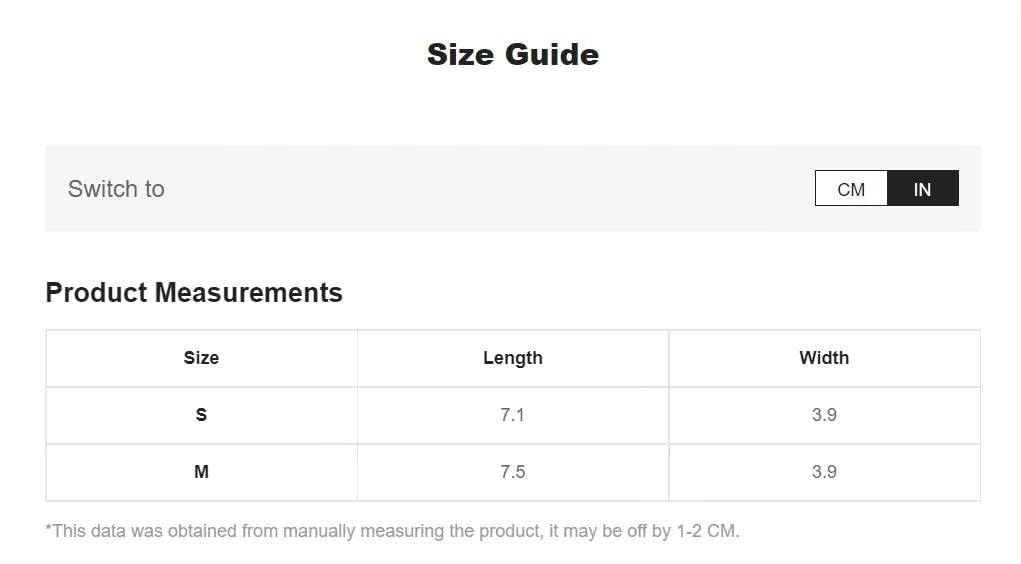Screen dimensions: 1021x564
Task: Click the Size Guide title
Action: pyautogui.click(x=512, y=54)
